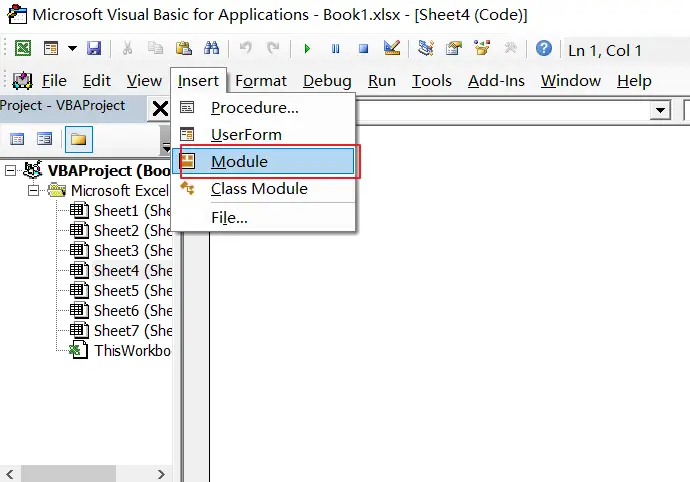Click inside the empty code editor area
The image size is (690, 482).
(449, 304)
